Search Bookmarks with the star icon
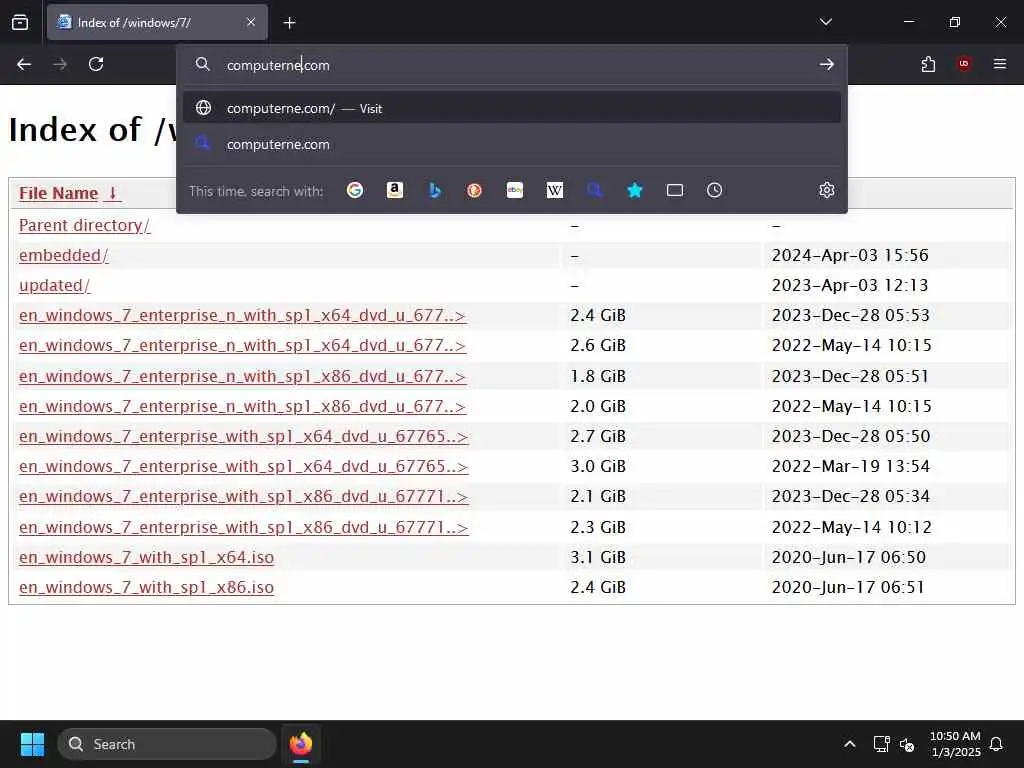This screenshot has height=768, width=1024. [635, 190]
